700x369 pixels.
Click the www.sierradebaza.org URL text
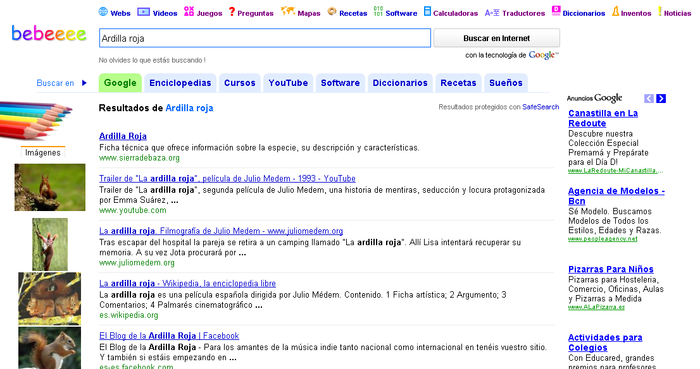139,158
